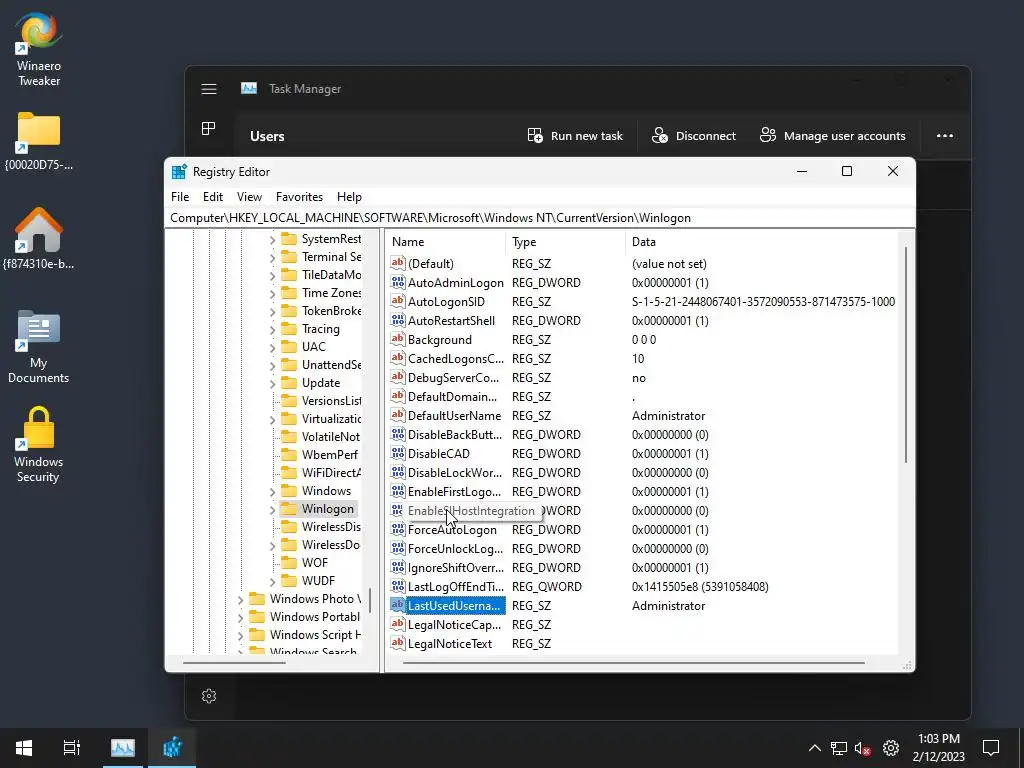1024x768 pixels.
Task: Open the {f874310e-b... home desktop icon
Action: [39, 239]
